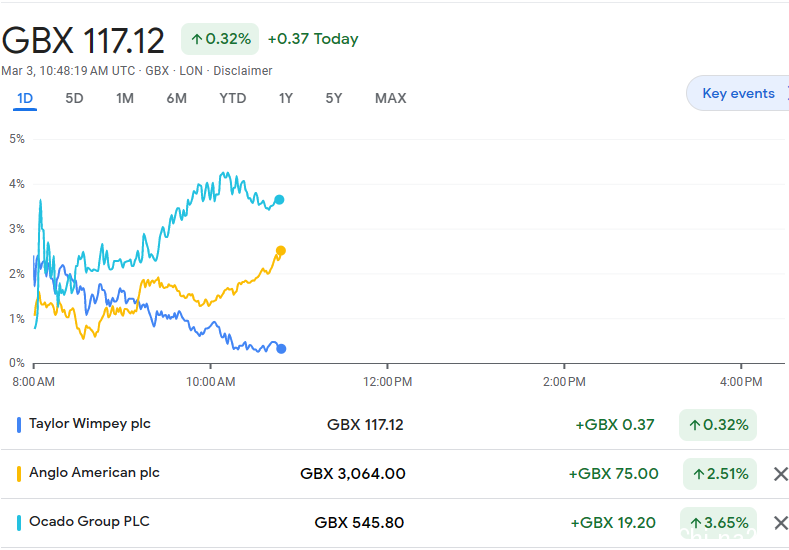Click the 5% y-axis label
789x550 pixels.
click(17, 139)
